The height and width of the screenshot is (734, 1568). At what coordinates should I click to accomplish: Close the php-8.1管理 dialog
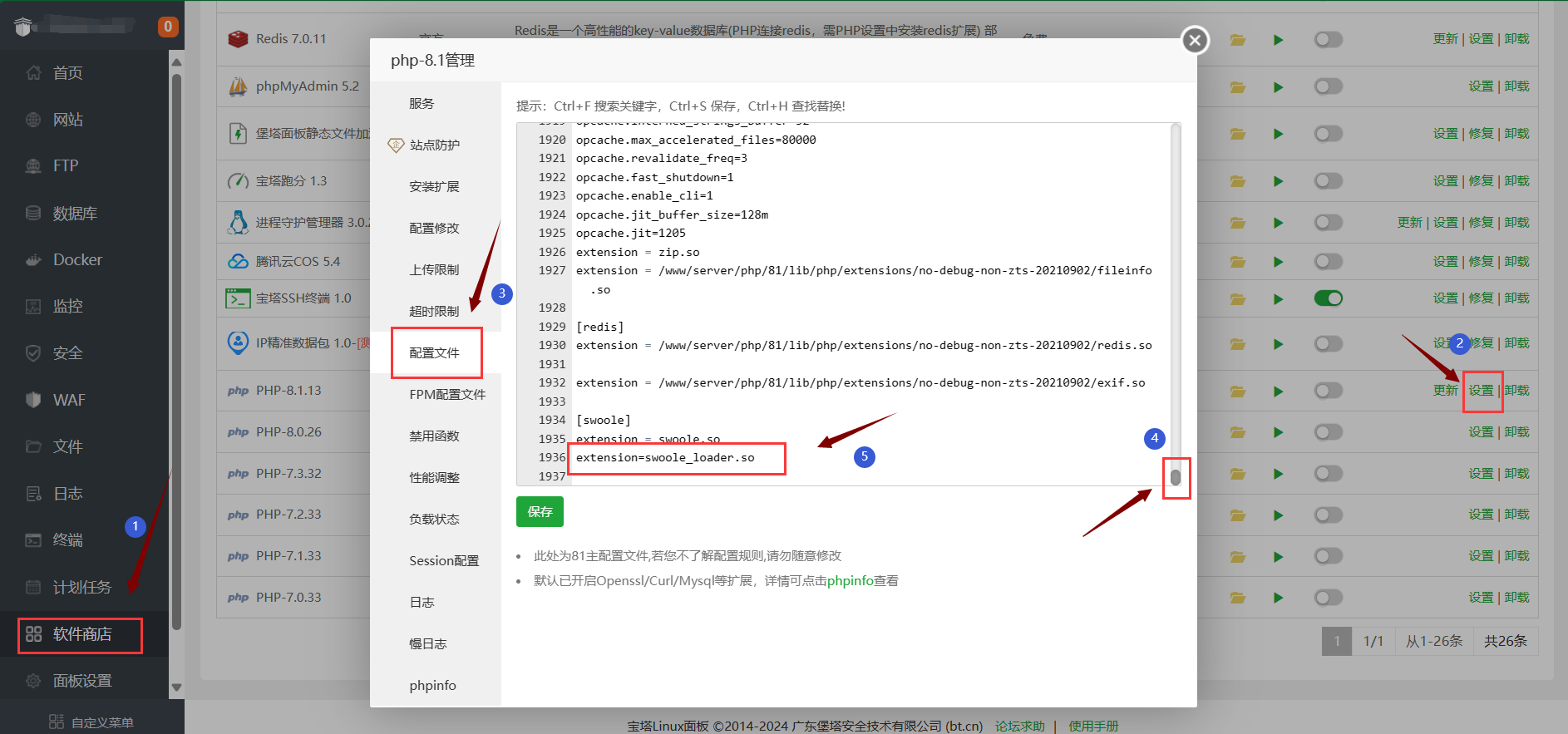1195,40
